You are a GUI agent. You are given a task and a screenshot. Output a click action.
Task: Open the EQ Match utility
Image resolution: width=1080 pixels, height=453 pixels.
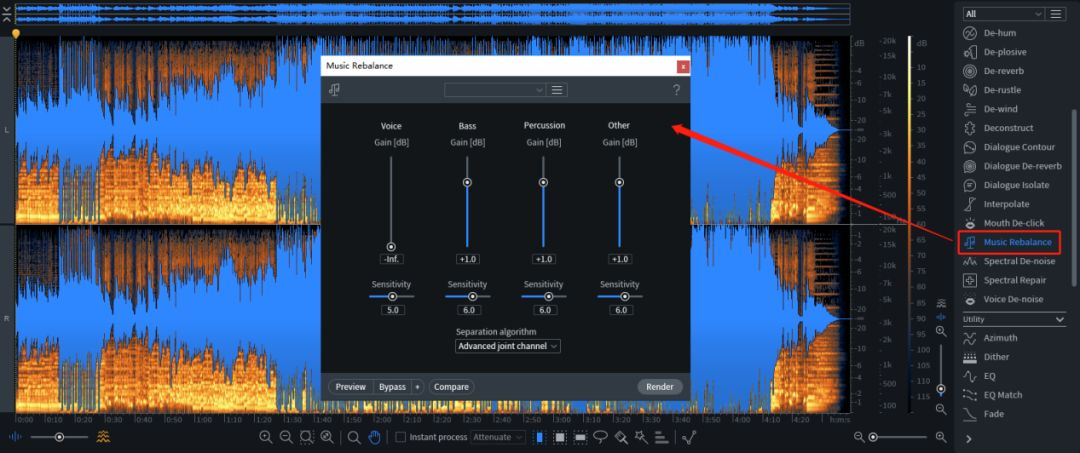pyautogui.click(x=1002, y=395)
